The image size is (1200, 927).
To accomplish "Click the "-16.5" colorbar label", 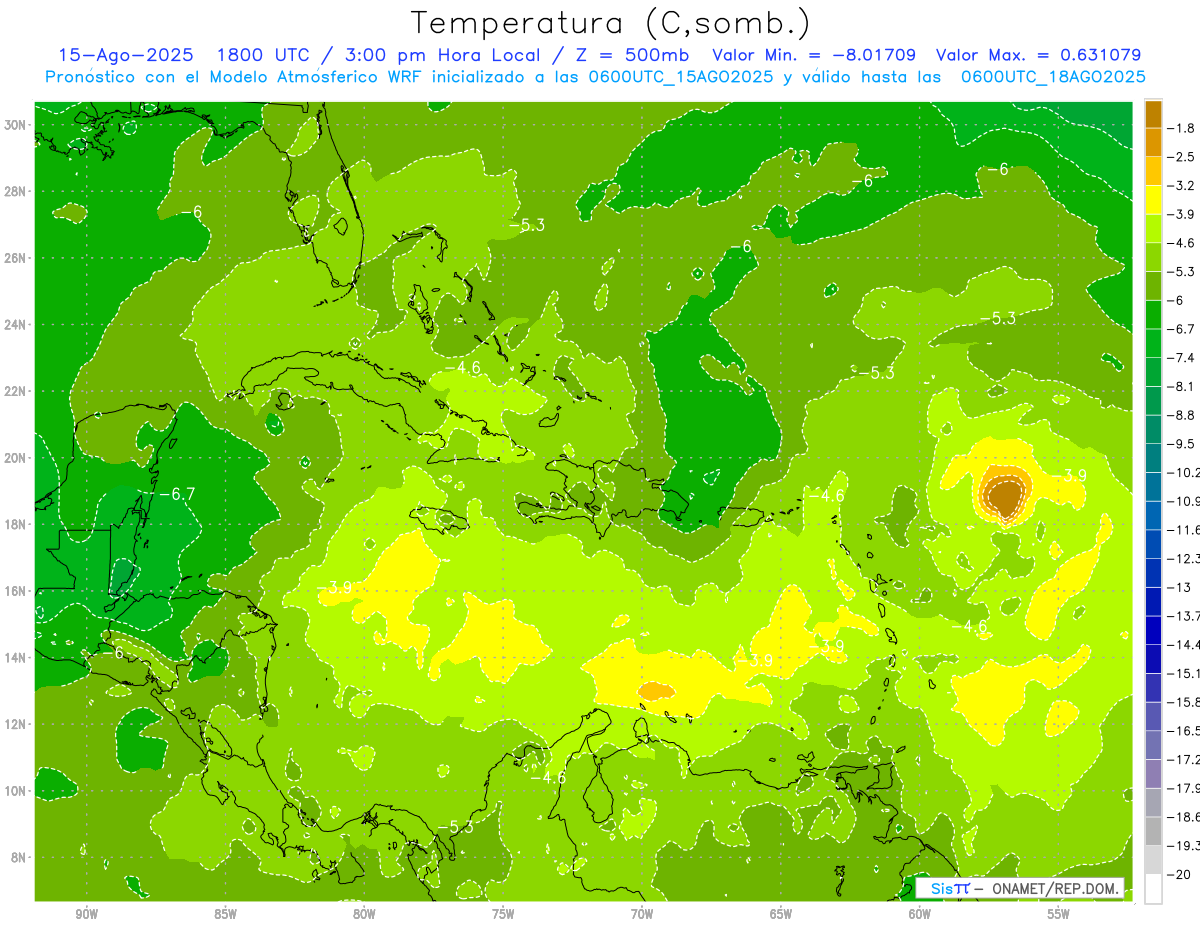I will [1183, 731].
